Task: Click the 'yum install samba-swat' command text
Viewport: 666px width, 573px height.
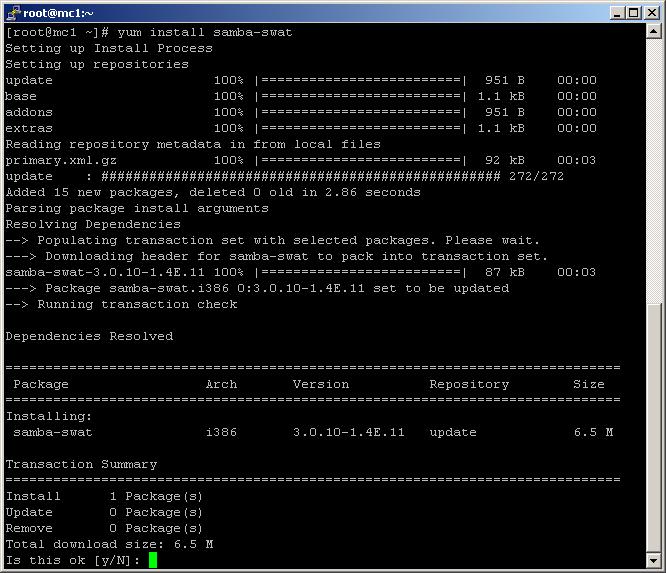Action: point(205,32)
